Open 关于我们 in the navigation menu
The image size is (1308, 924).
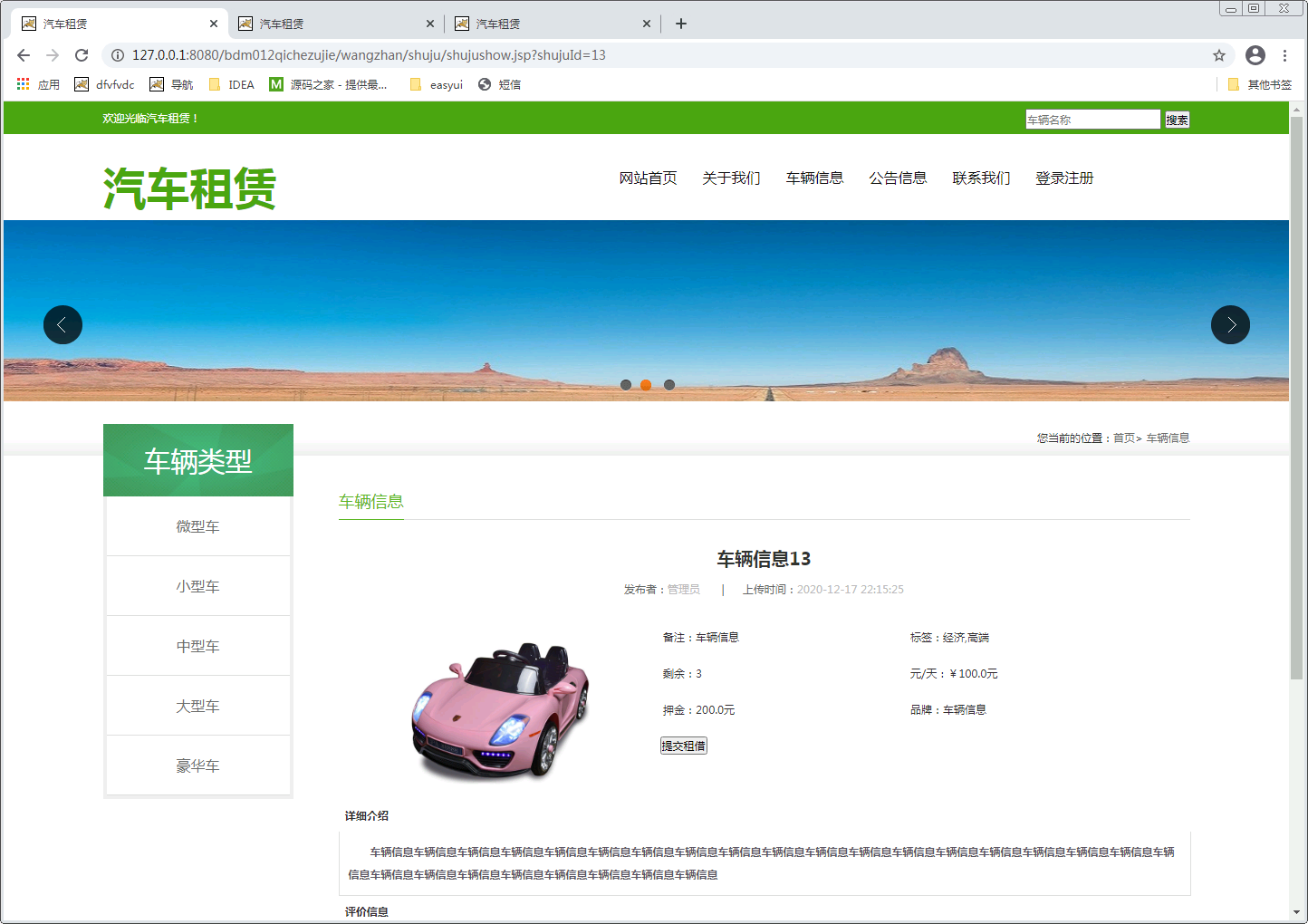[731, 178]
